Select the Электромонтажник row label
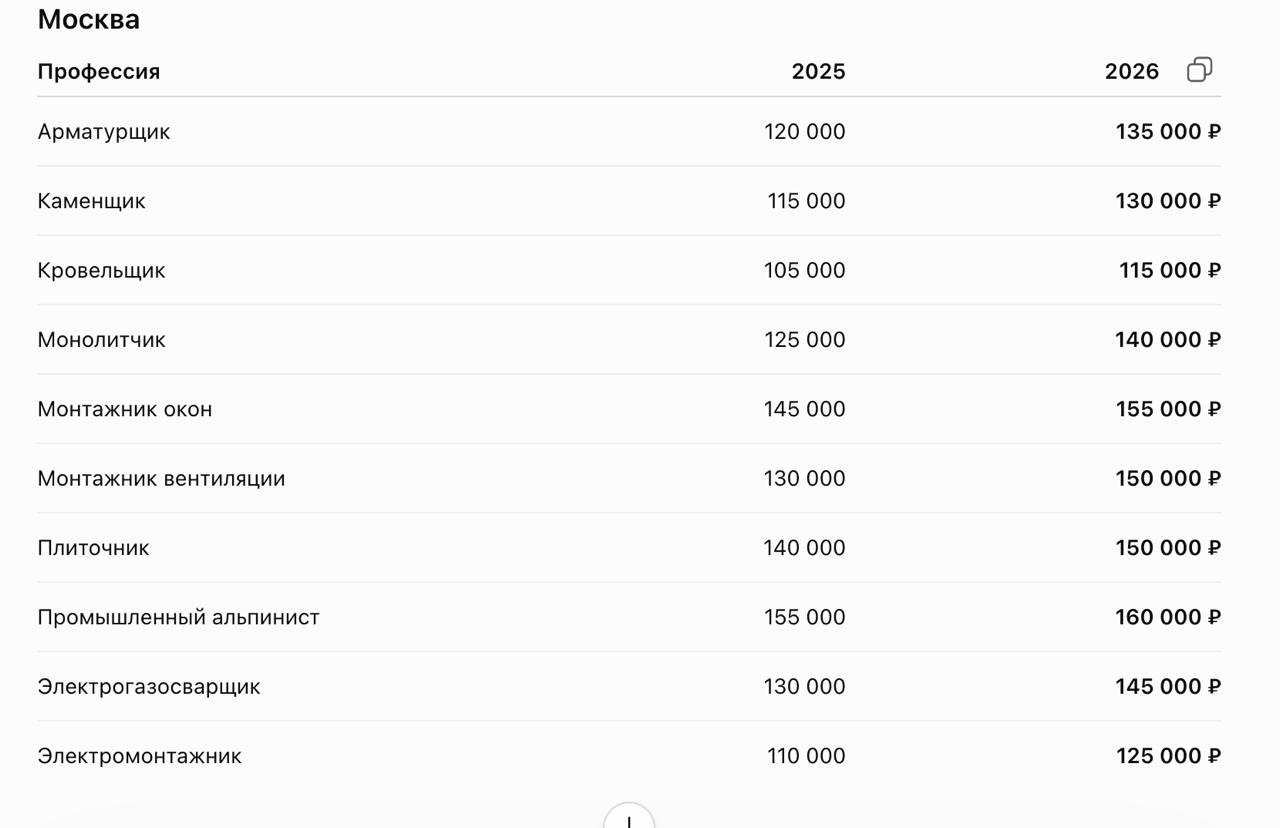Image resolution: width=1280 pixels, height=828 pixels. [x=140, y=756]
